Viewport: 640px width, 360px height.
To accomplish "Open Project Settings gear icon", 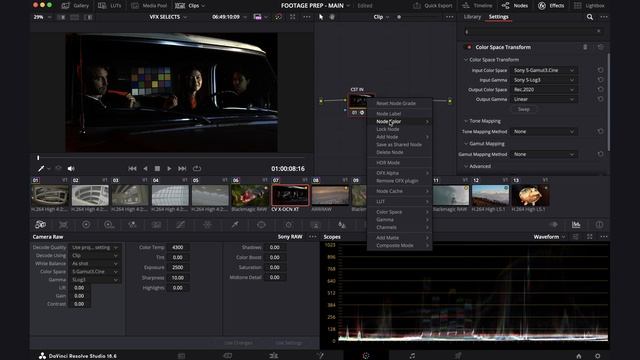I will point(598,356).
